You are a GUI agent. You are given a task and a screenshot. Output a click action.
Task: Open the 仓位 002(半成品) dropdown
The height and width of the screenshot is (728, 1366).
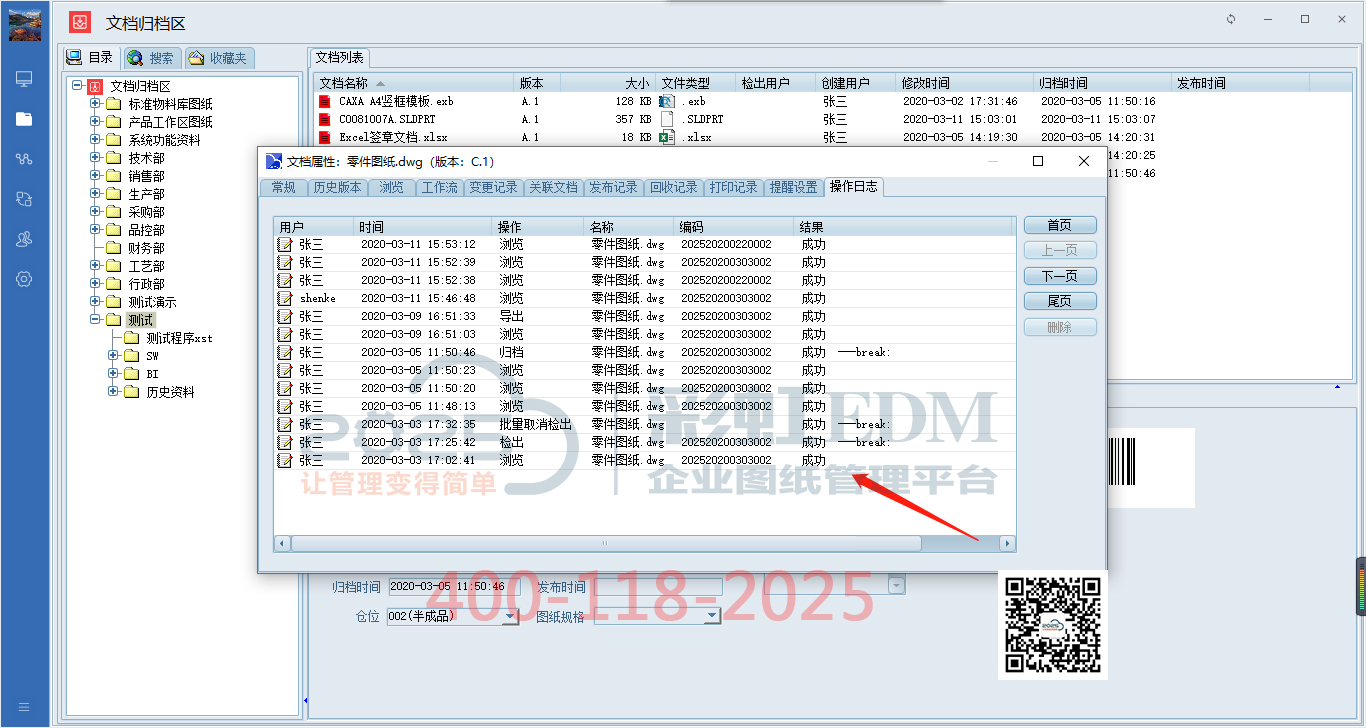(510, 617)
